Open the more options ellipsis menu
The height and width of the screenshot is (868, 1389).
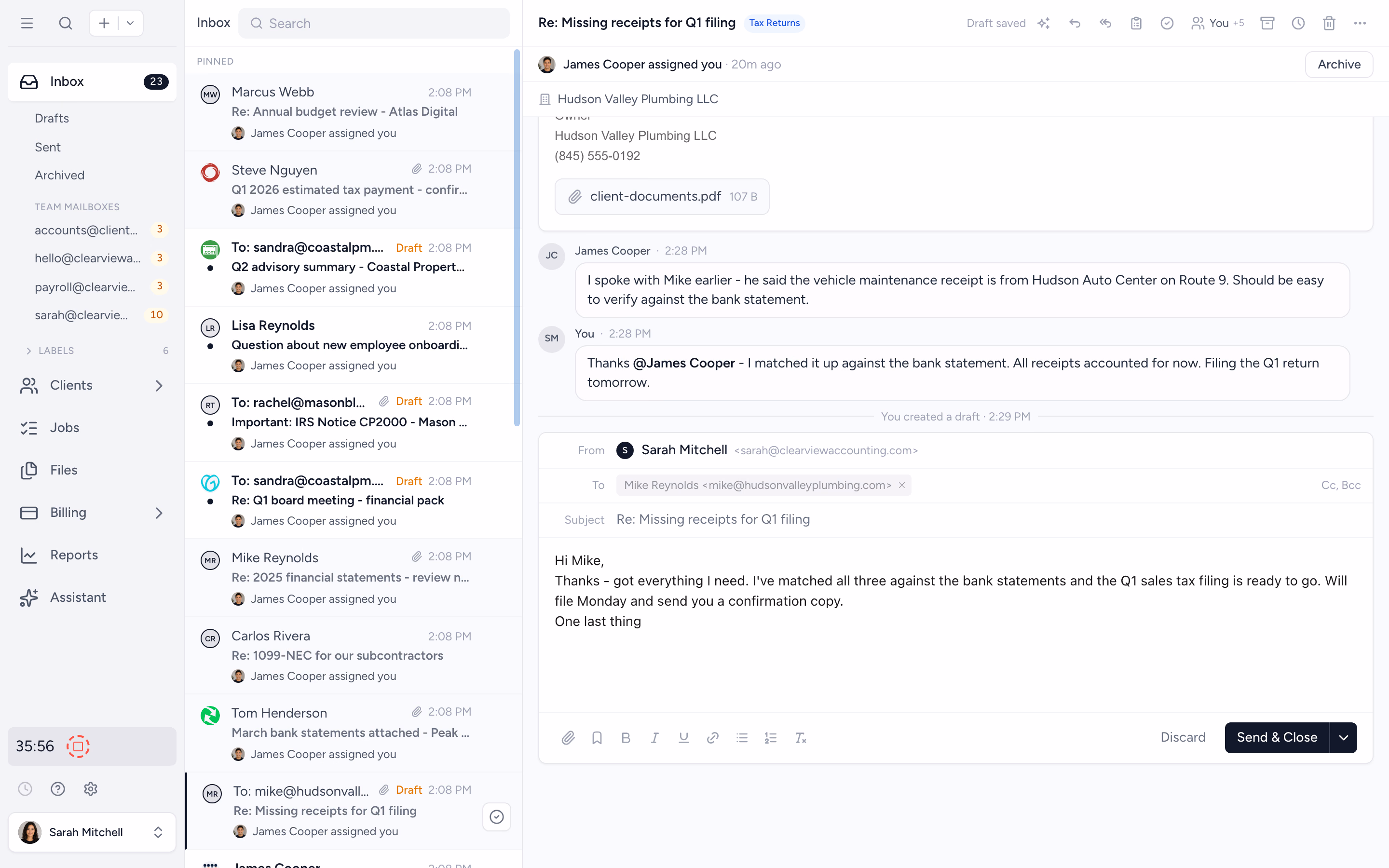[x=1360, y=23]
